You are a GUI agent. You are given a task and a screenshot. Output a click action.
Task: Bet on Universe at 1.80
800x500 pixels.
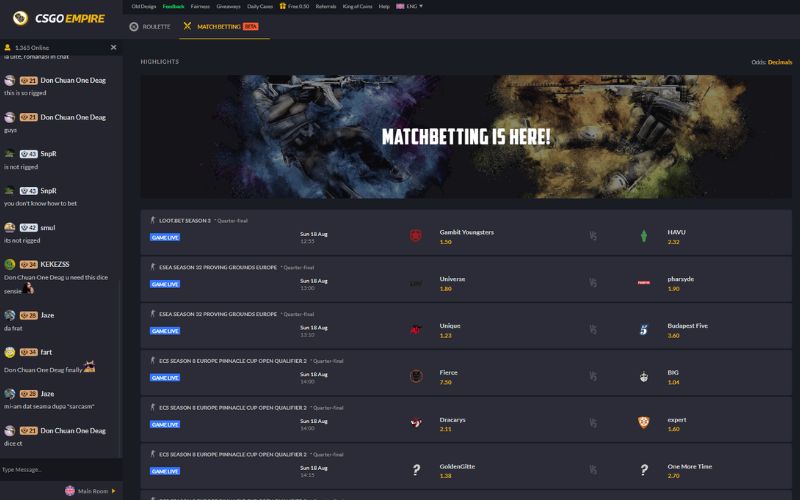pos(445,289)
